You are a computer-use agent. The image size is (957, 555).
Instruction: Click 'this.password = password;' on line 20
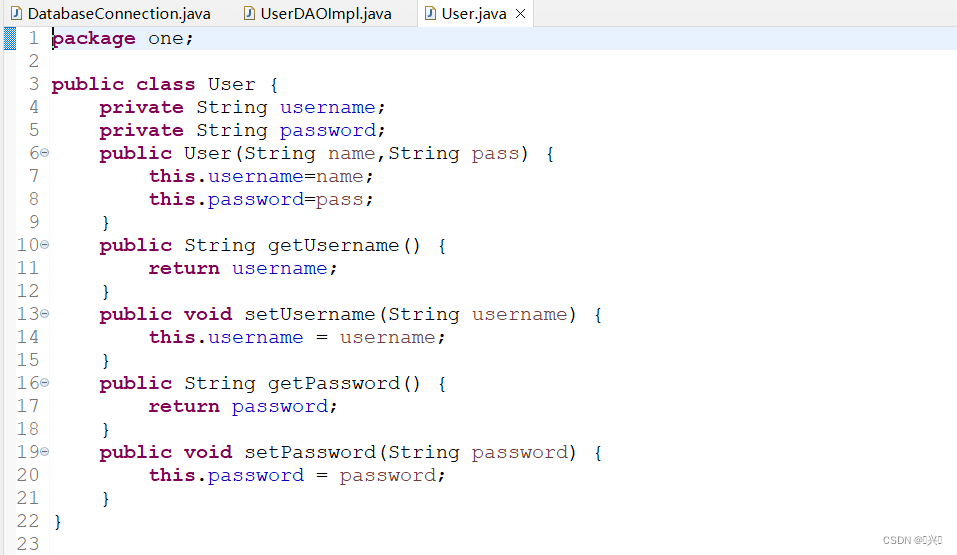pos(297,476)
